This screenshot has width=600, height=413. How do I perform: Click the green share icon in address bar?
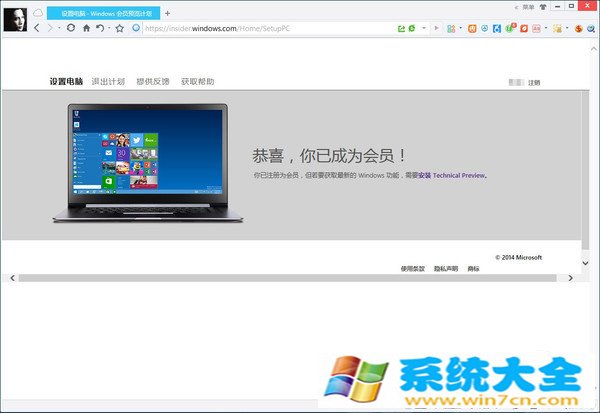401,28
